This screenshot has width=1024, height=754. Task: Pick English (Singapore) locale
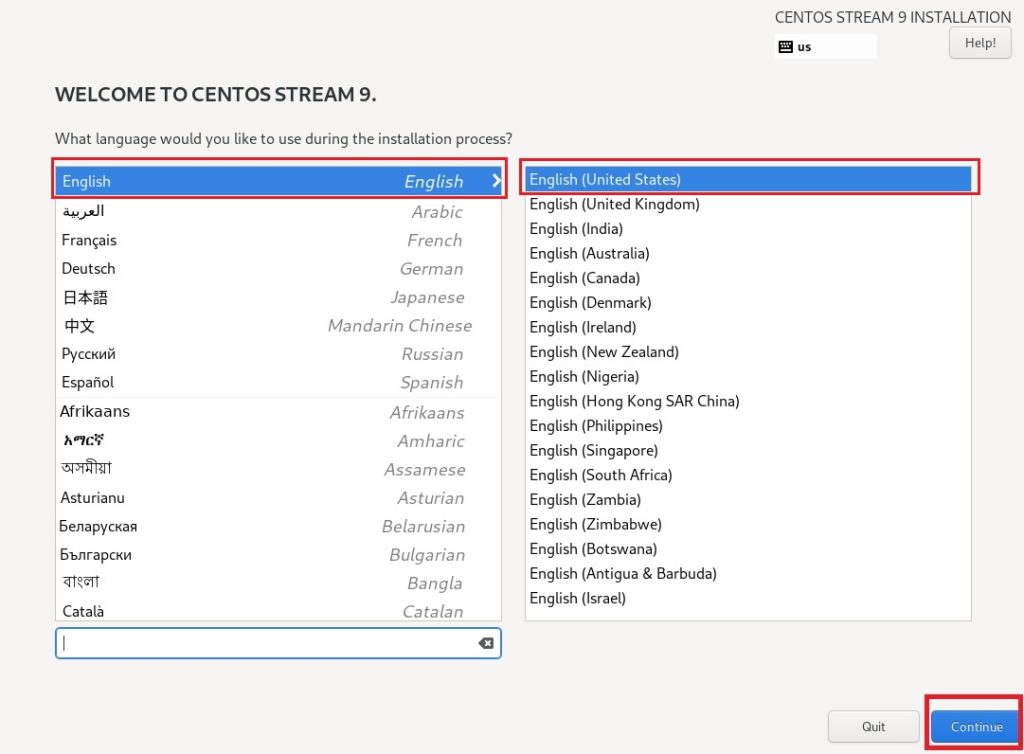click(593, 451)
